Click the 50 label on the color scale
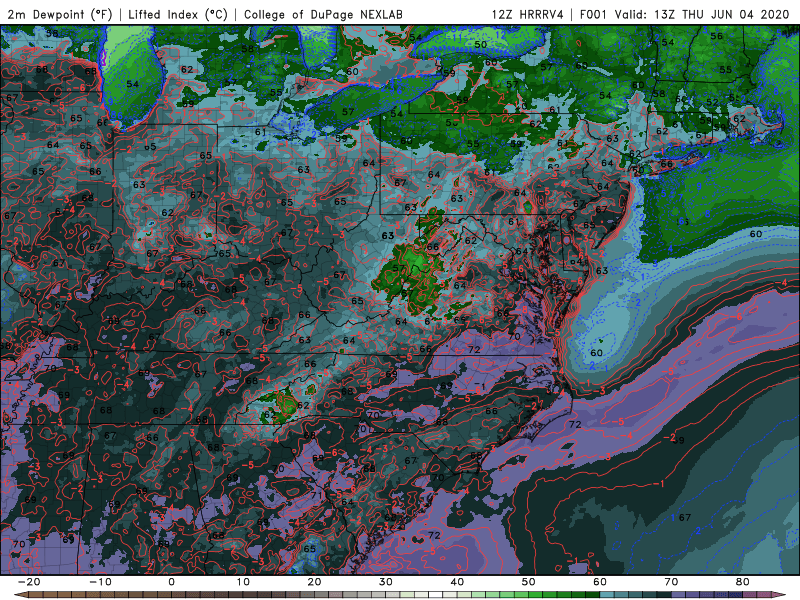 (x=529, y=582)
